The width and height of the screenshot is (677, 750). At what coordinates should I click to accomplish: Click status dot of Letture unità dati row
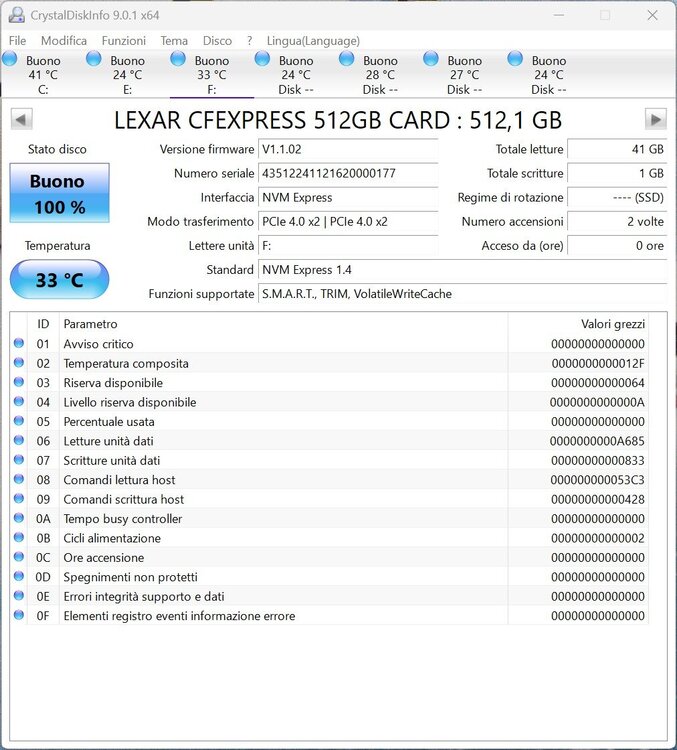[19, 440]
